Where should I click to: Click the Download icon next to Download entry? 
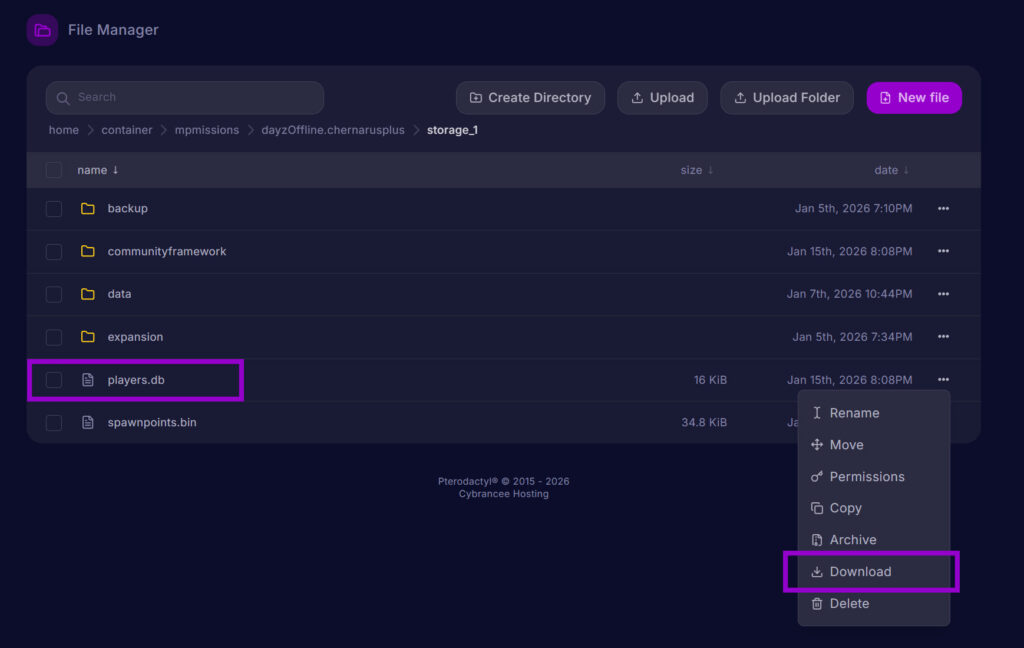815,571
